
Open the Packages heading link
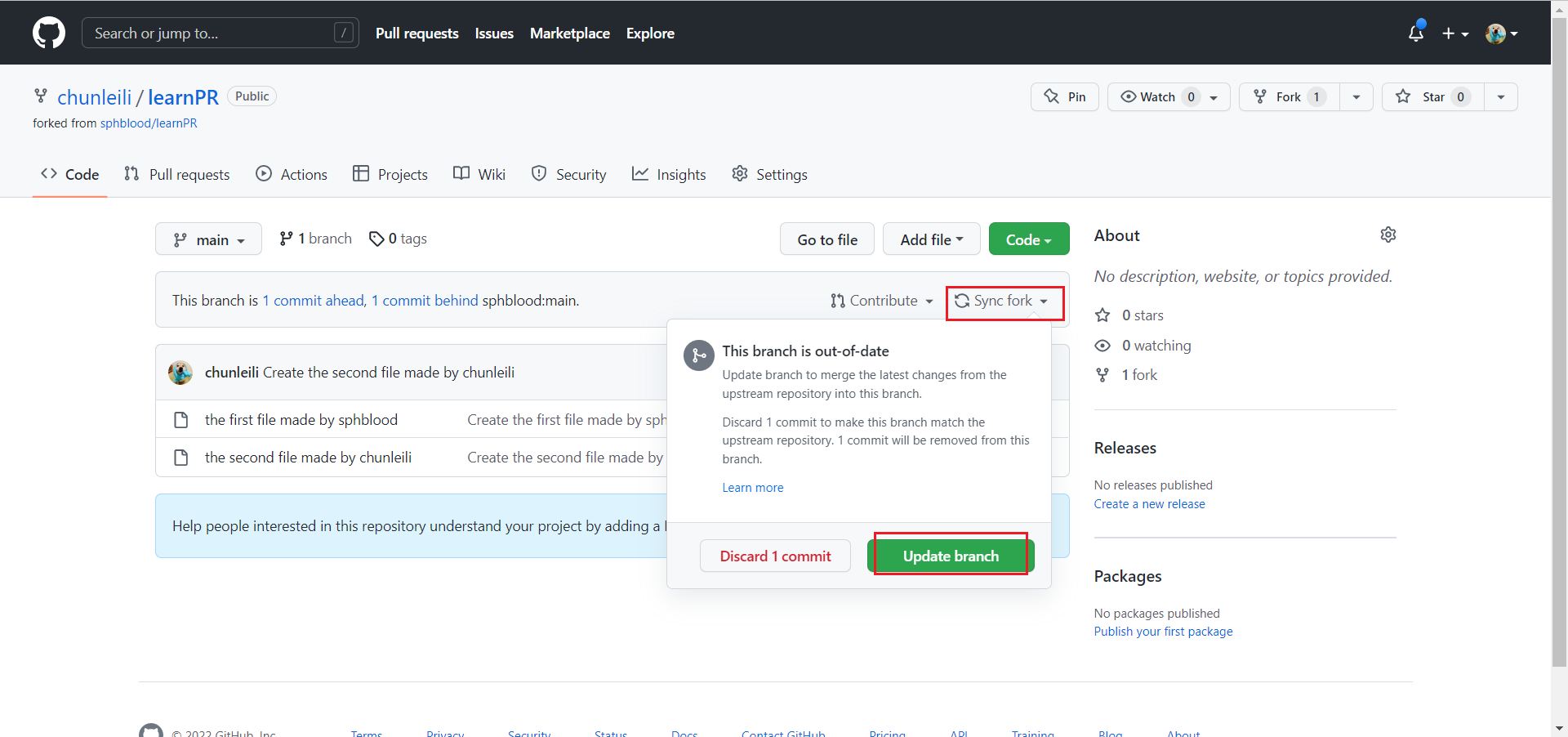pos(1127,576)
